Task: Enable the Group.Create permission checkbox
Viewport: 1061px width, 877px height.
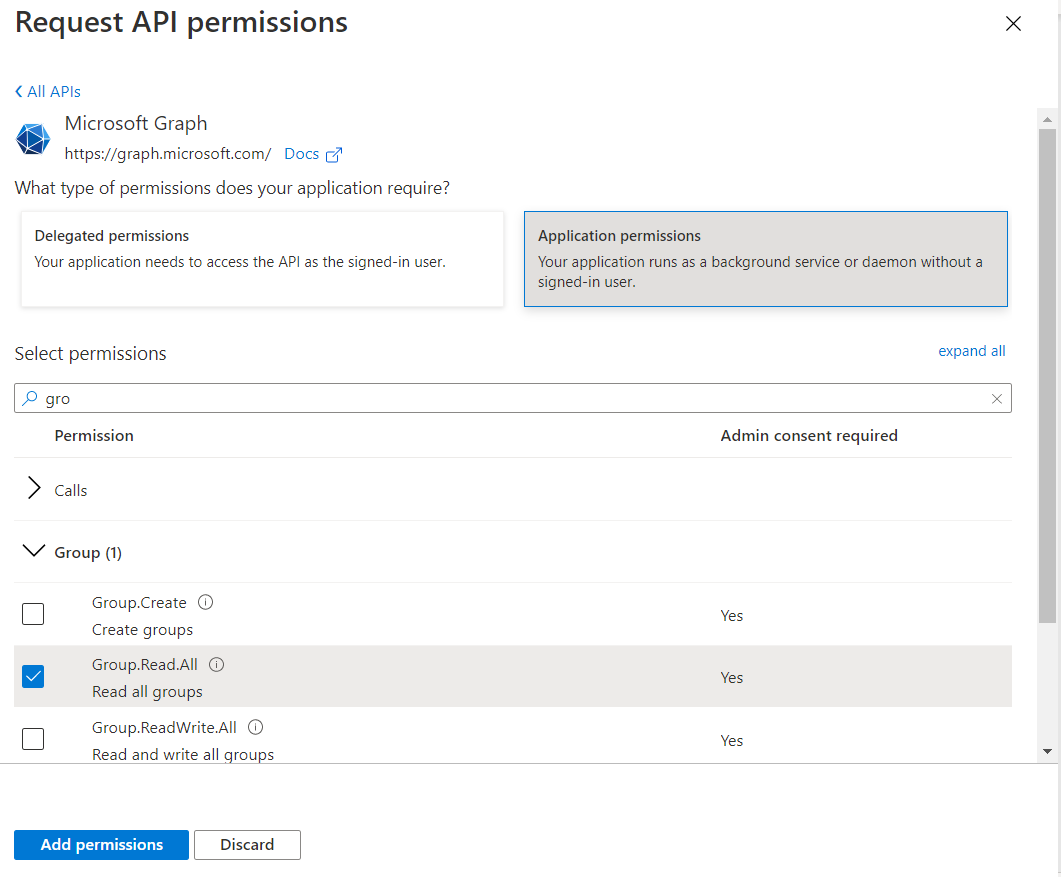Action: point(33,614)
